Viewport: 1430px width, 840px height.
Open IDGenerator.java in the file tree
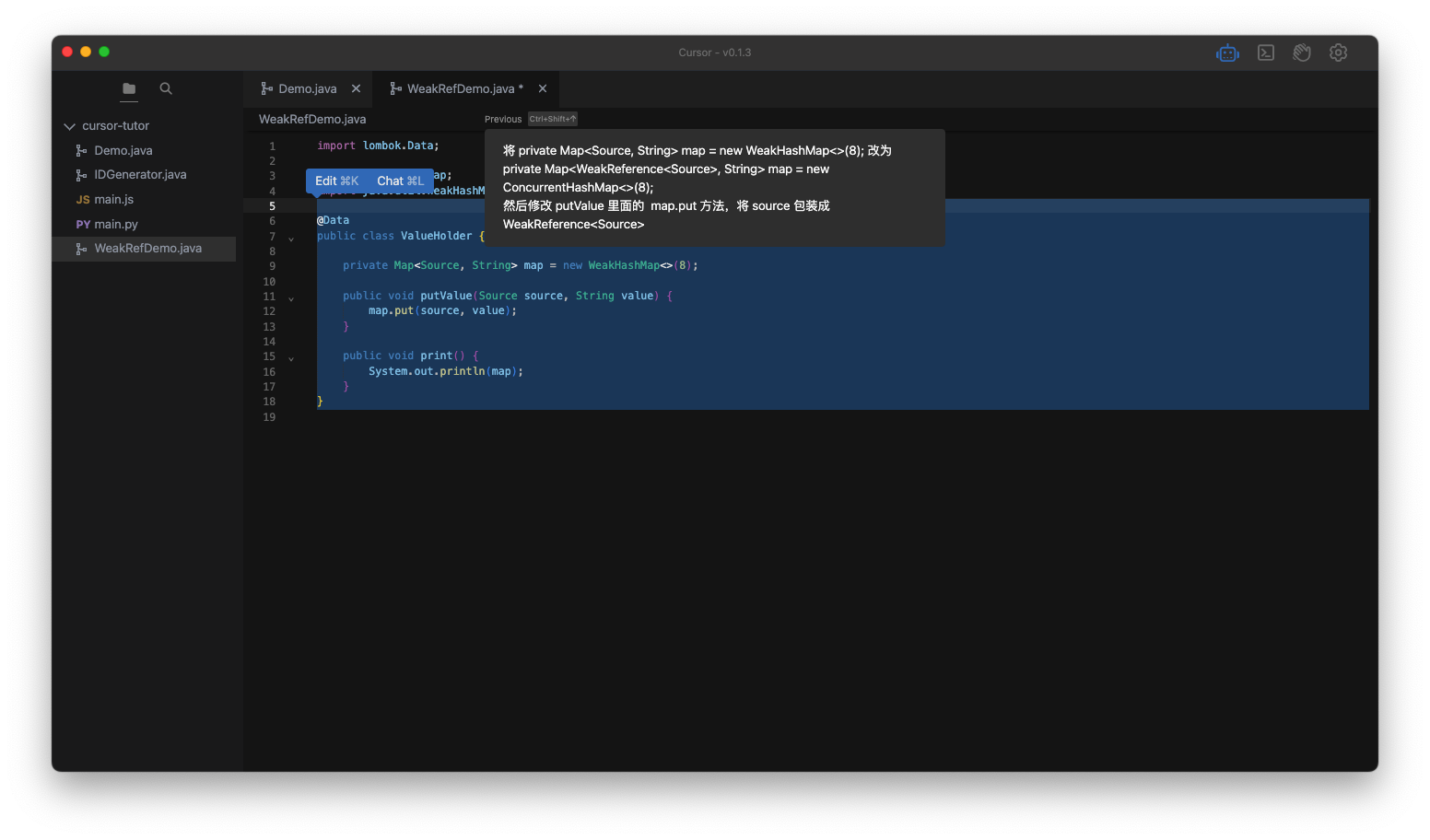coord(140,175)
